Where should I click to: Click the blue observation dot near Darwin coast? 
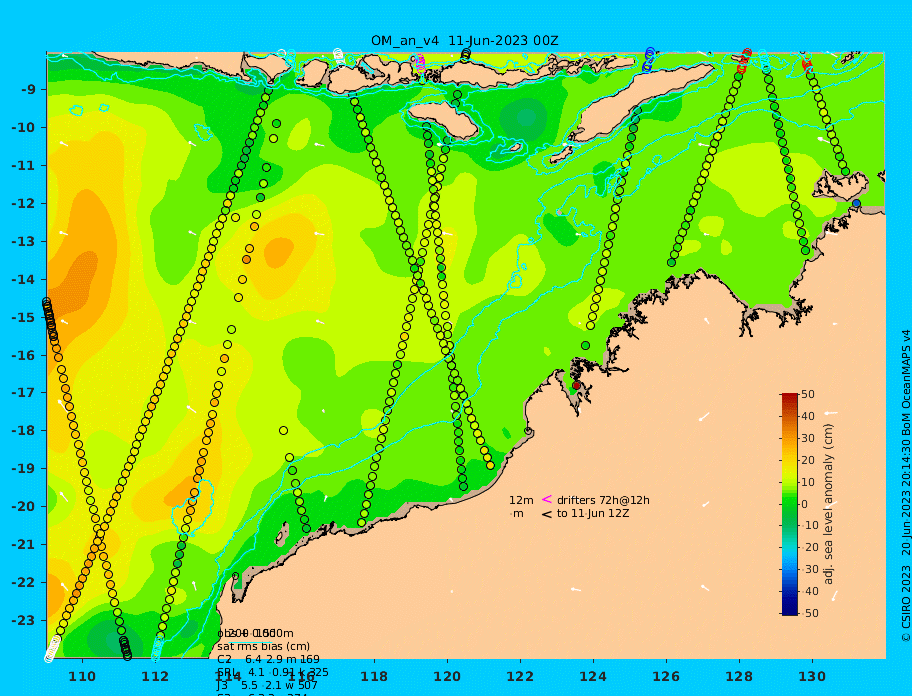856,203
